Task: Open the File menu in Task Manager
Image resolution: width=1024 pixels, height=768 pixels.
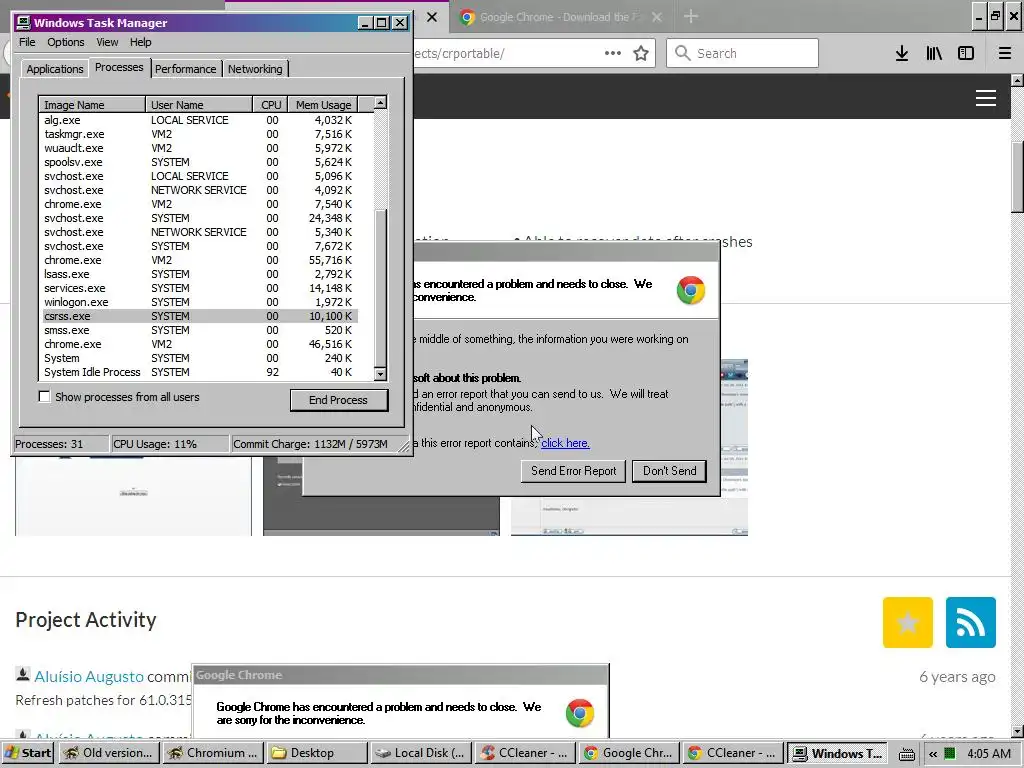Action: (27, 42)
